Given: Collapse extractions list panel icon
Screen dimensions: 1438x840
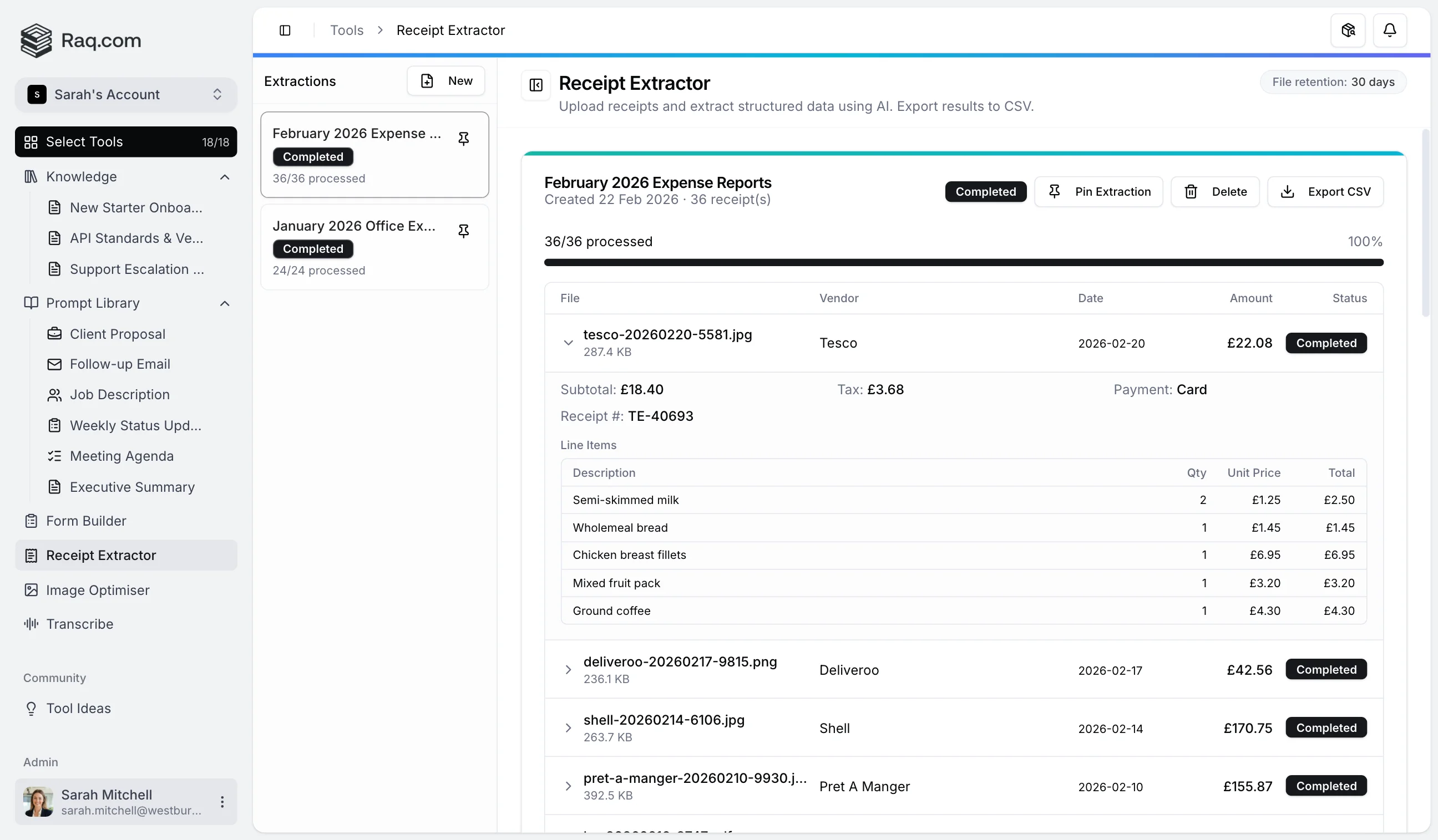Looking at the screenshot, I should 535,85.
